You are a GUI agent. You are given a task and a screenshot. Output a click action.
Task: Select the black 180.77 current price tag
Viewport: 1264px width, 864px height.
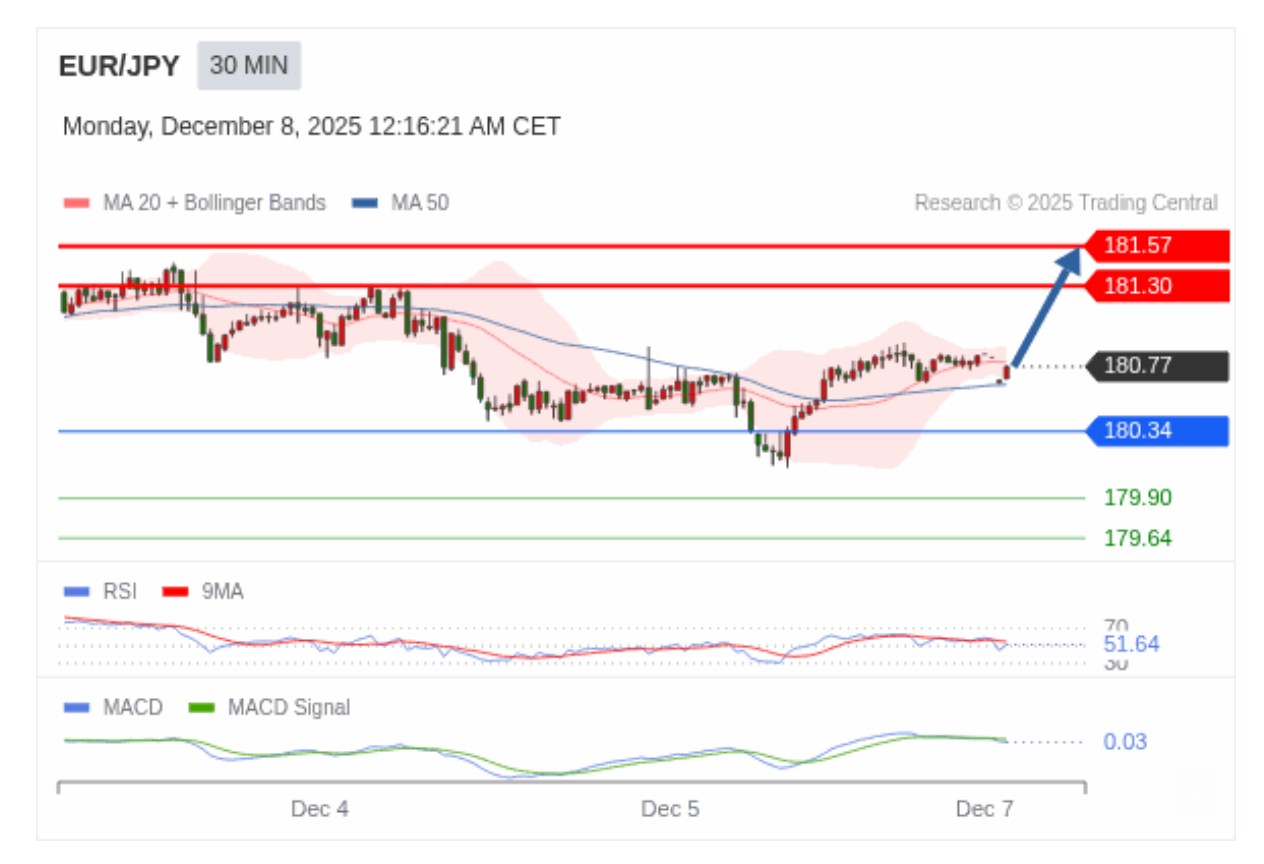click(1158, 367)
